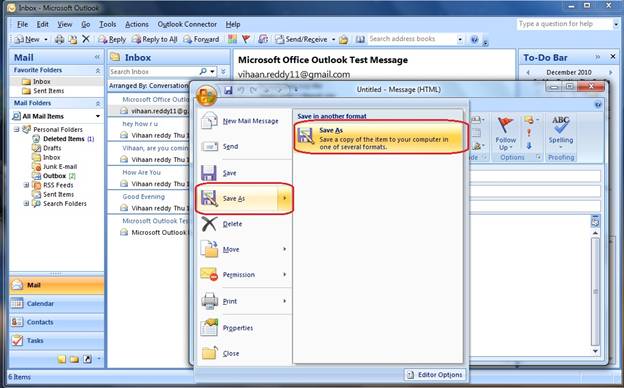Open the All Mail Items dropdown
The height and width of the screenshot is (388, 624).
(98, 116)
